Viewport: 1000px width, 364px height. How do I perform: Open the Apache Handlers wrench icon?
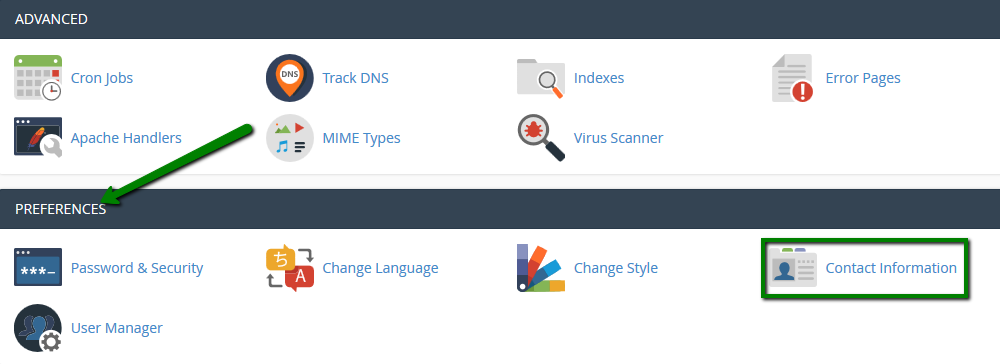[38, 138]
